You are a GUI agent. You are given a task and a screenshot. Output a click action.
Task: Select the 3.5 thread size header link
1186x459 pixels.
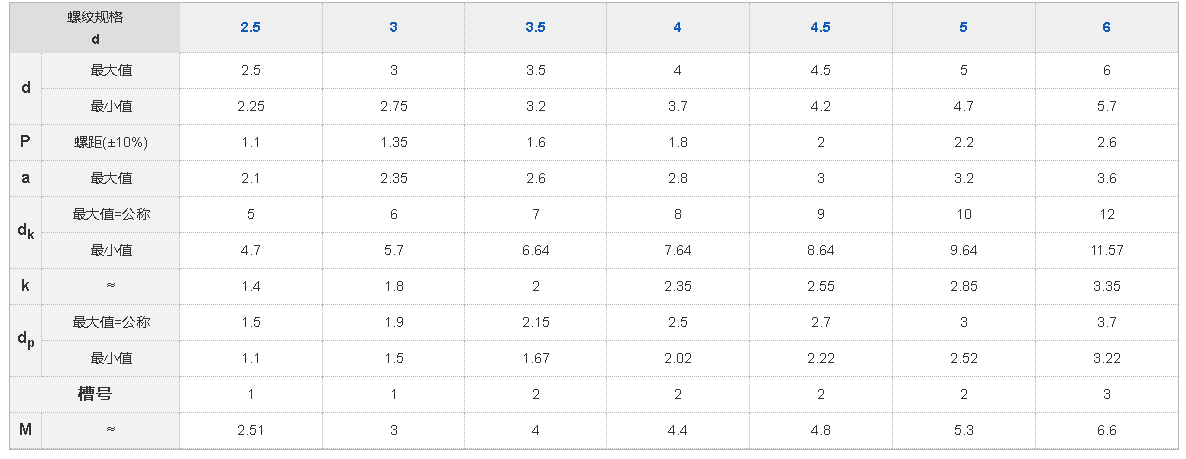[x=535, y=27]
